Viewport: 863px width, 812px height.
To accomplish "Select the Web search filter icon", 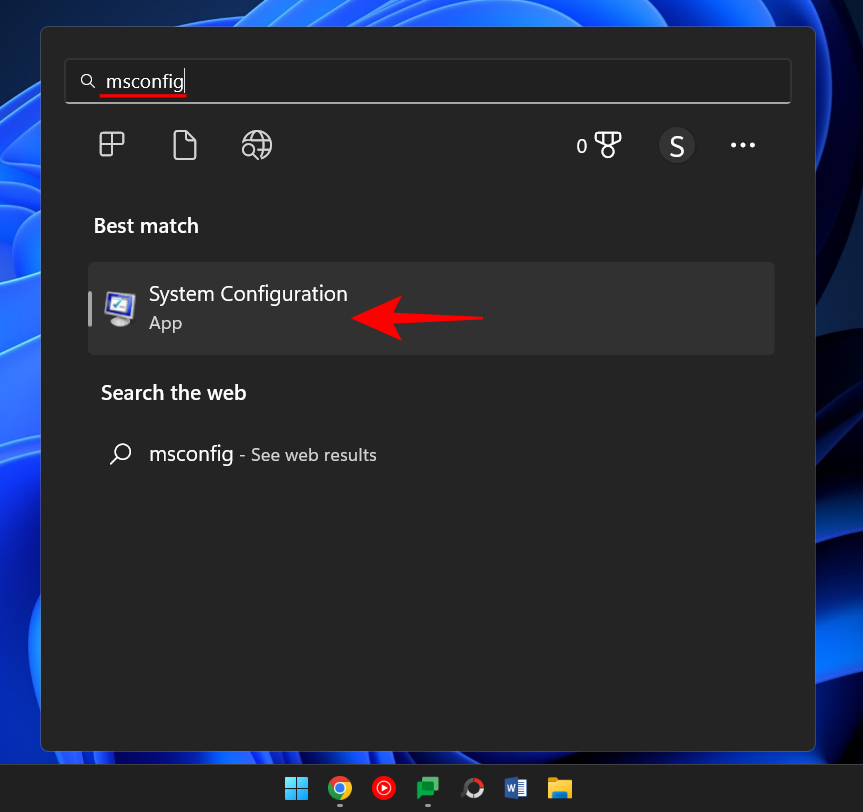I will coord(256,145).
